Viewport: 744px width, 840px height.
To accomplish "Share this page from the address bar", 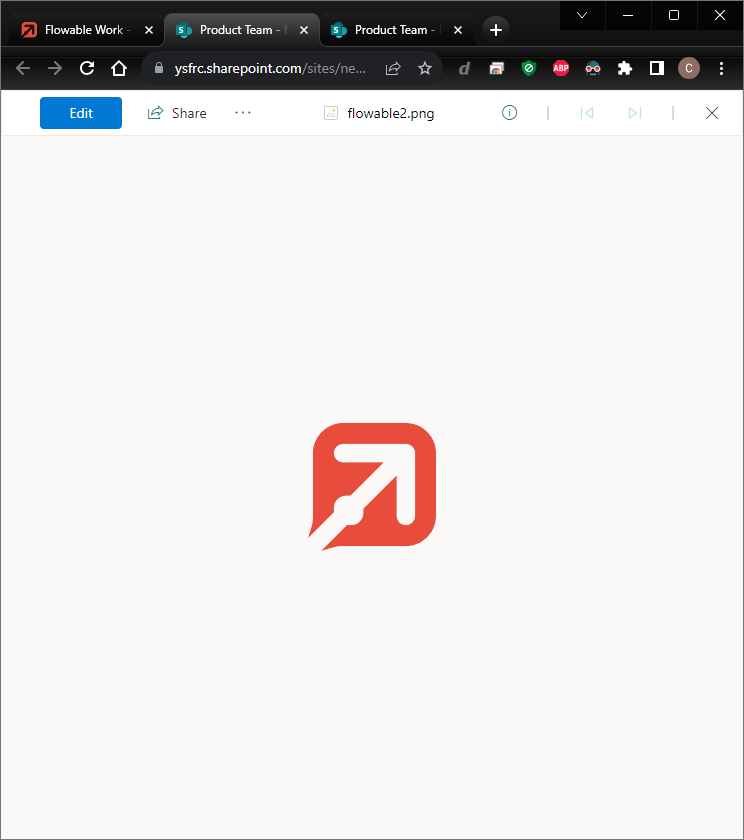I will [x=393, y=68].
